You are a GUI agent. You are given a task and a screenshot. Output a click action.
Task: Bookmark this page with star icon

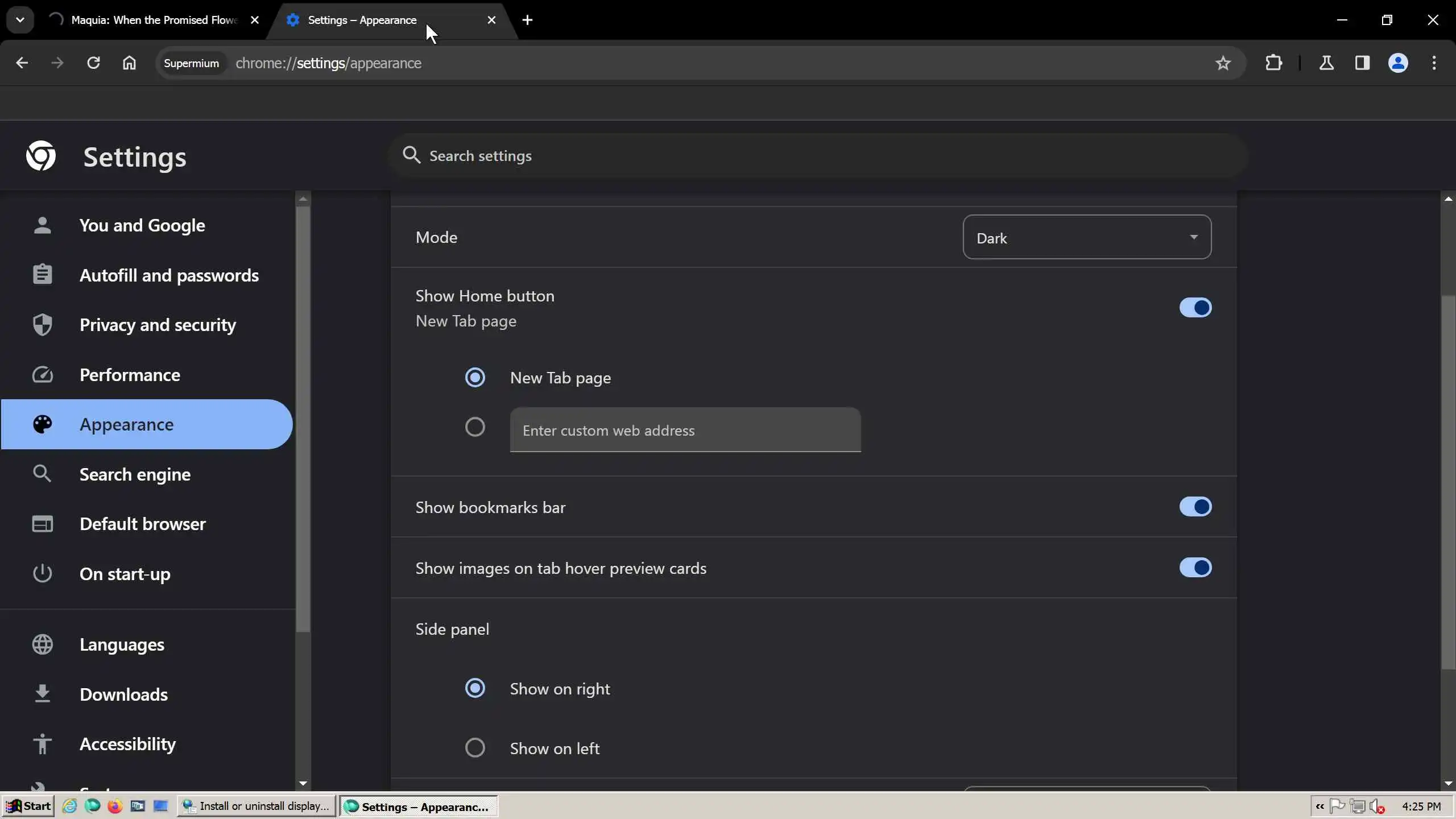(x=1223, y=63)
